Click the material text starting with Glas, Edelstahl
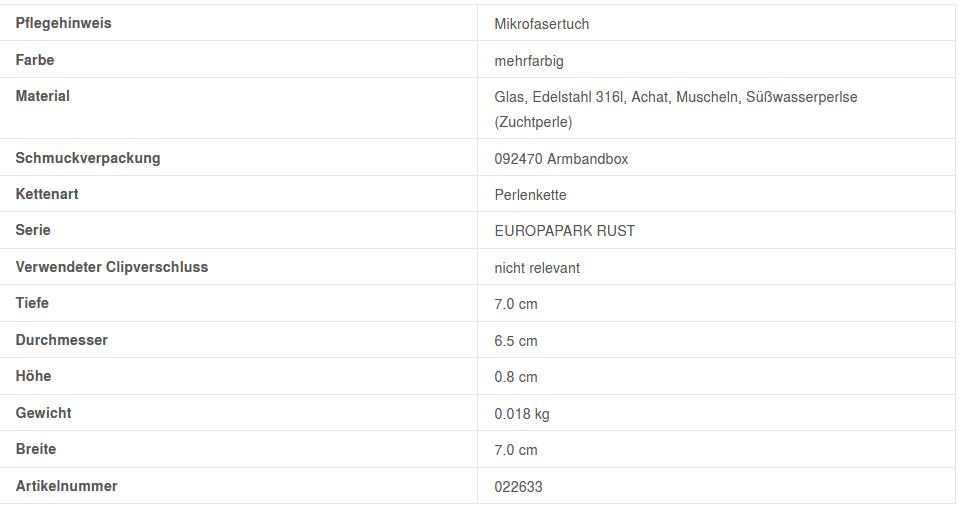 [x=675, y=97]
